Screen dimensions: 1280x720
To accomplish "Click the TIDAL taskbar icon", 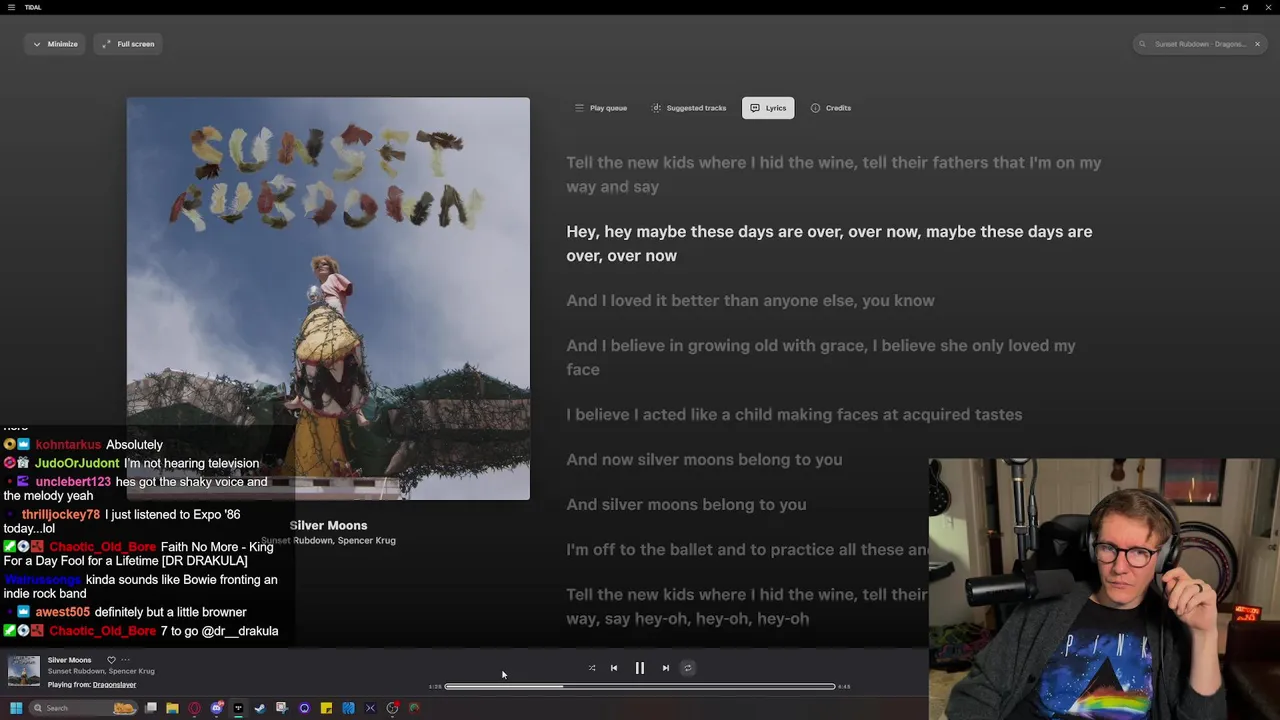I will tap(238, 708).
